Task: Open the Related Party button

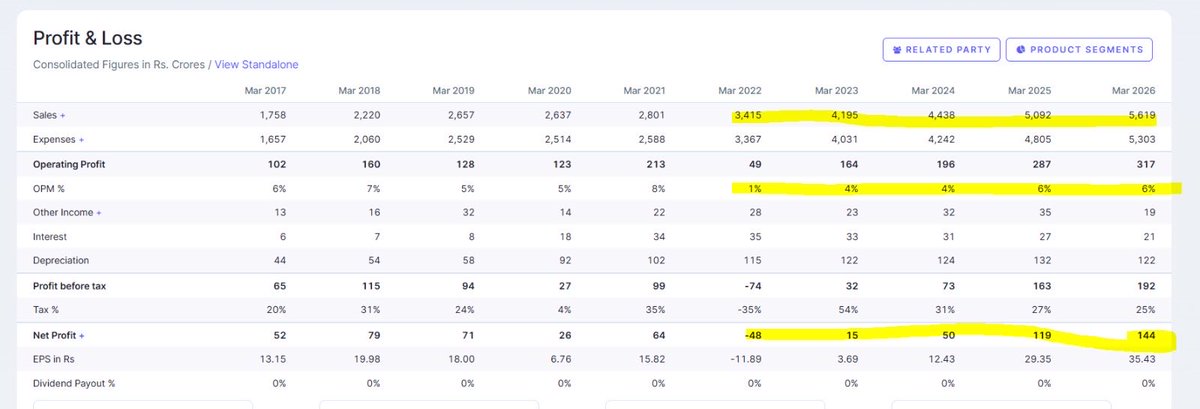Action: tap(941, 49)
